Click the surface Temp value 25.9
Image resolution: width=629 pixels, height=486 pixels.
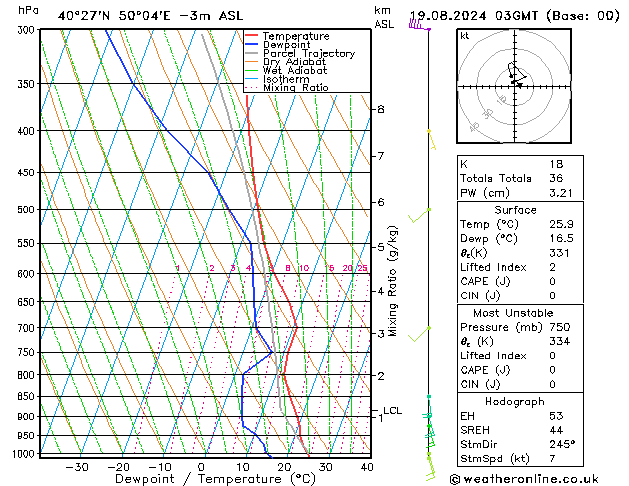coord(561,224)
